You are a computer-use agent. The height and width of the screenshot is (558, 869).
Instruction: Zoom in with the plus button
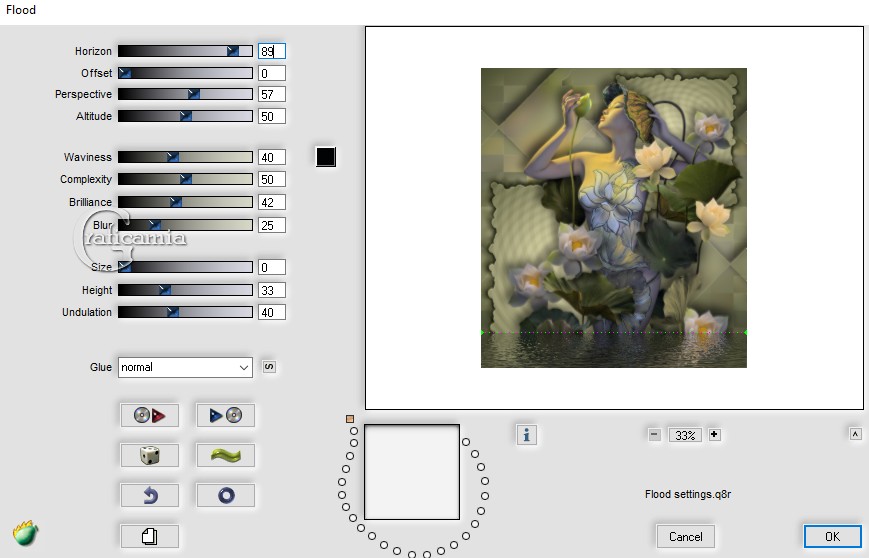(714, 435)
